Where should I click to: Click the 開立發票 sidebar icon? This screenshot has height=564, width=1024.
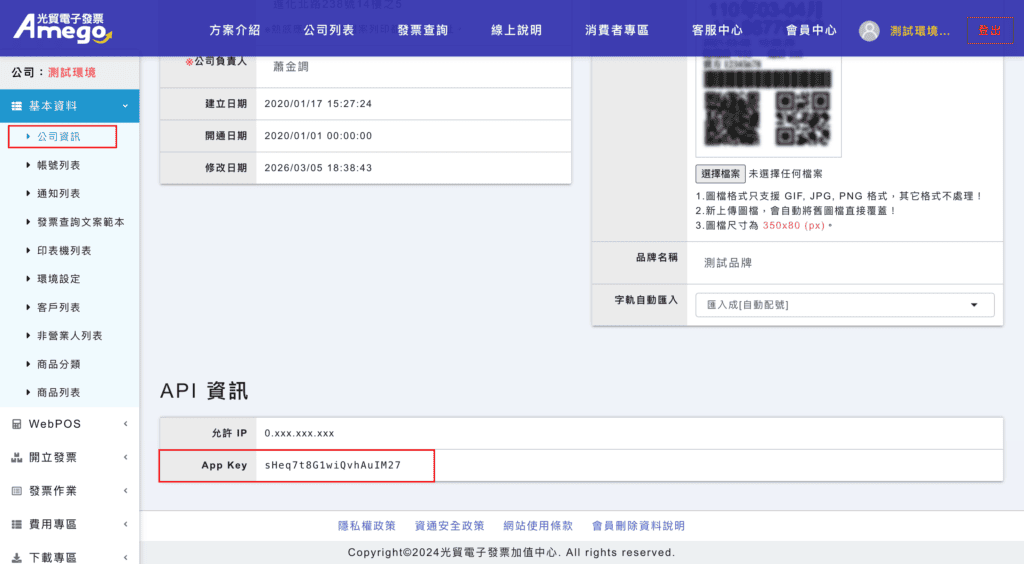16,458
